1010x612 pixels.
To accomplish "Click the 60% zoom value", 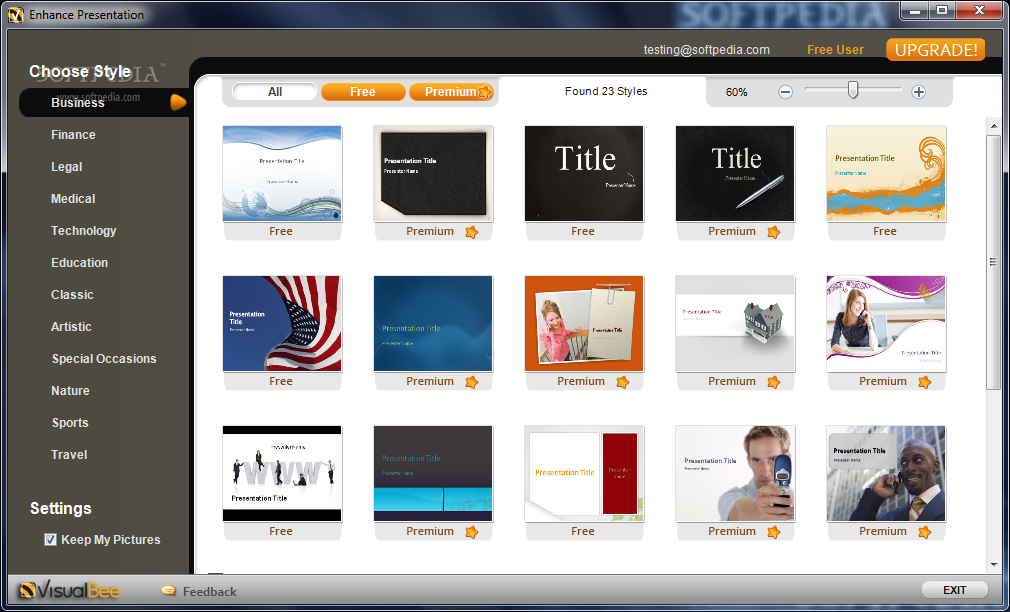I will coord(736,92).
